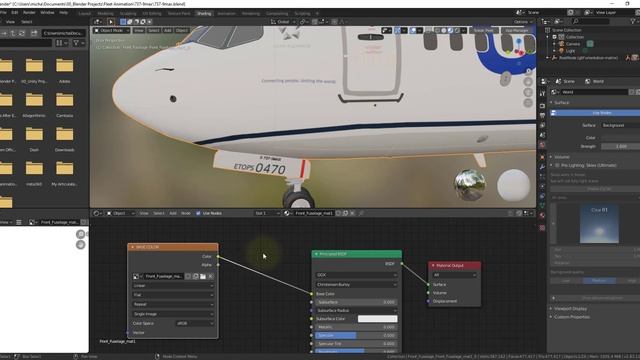
Task: Open the GGX distribution dropdown in Principled BSDF
Action: 356,275
